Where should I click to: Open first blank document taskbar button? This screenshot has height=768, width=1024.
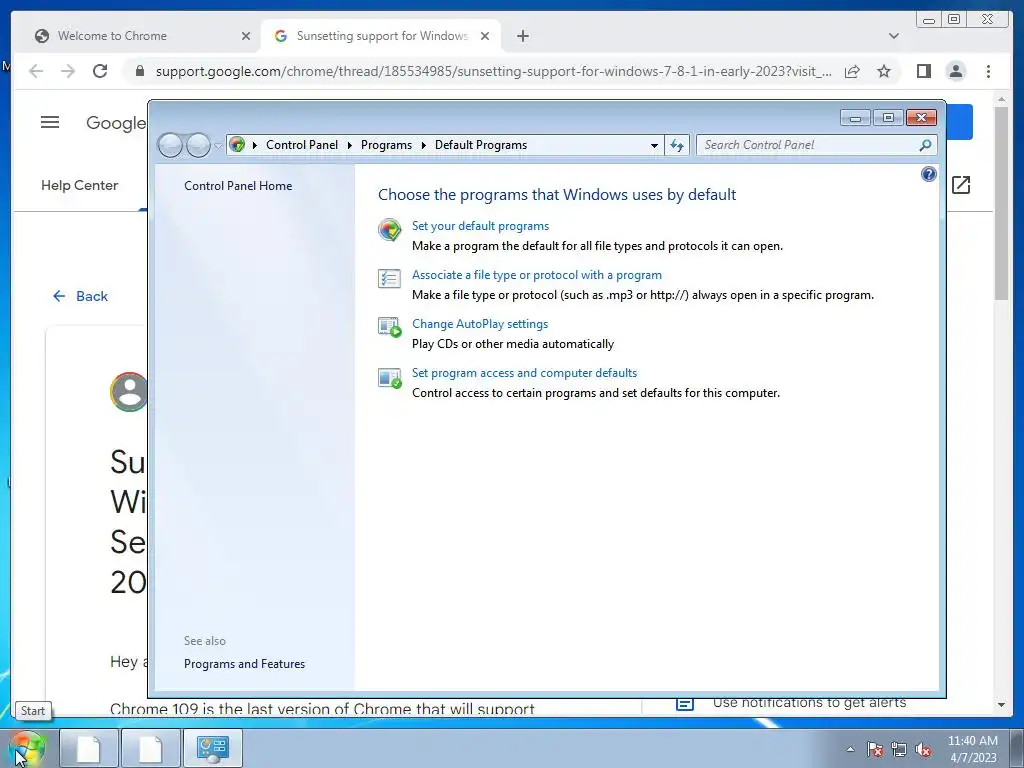tap(89, 748)
